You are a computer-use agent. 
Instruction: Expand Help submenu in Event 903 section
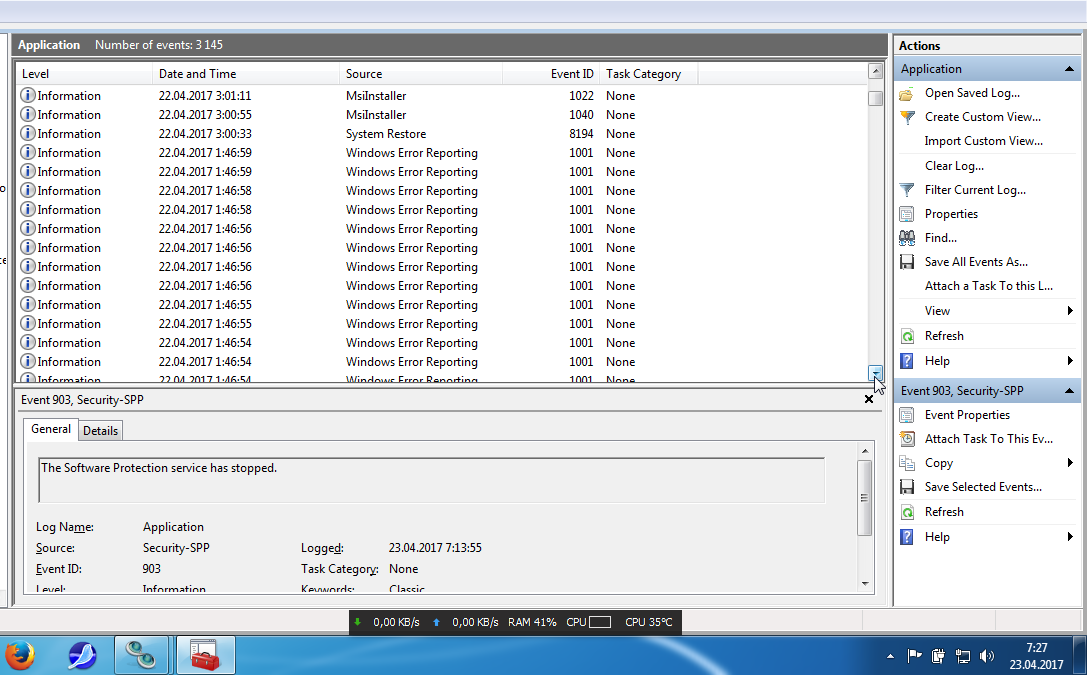click(x=1070, y=537)
